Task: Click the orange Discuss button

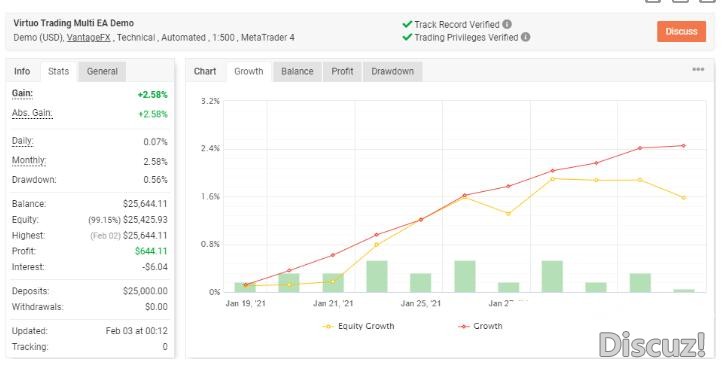Action: click(681, 31)
